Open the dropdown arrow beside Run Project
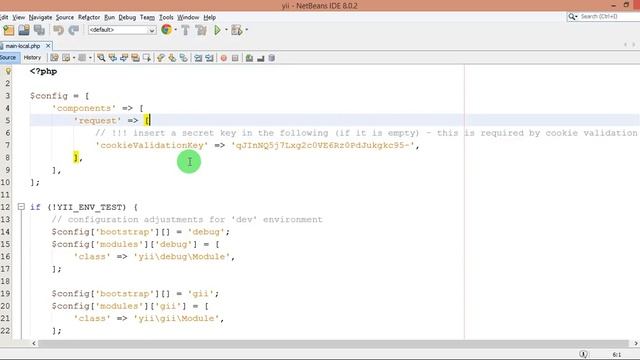This screenshot has height=360, width=640. [x=226, y=30]
